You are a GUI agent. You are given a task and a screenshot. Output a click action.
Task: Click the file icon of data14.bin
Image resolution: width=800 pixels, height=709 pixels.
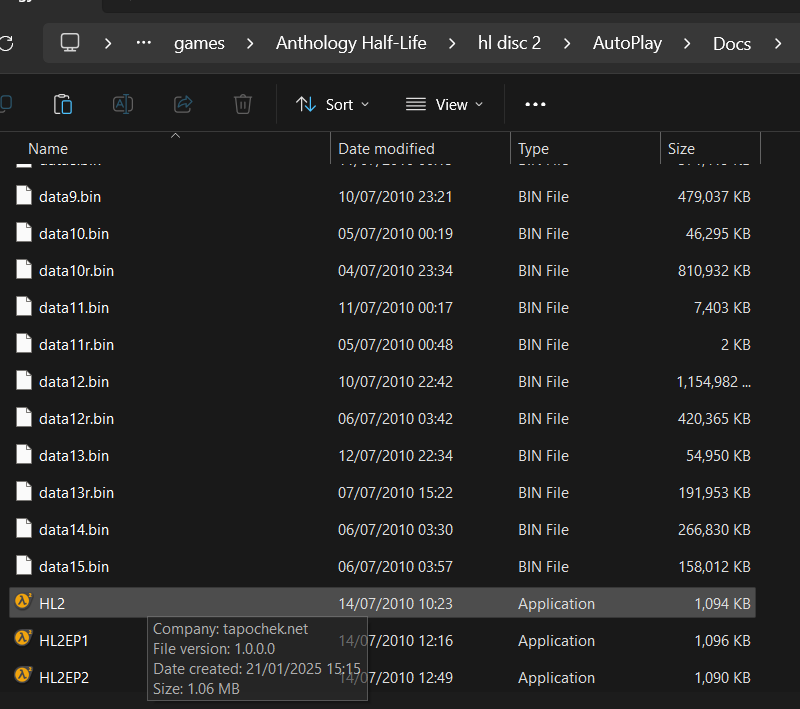(23, 529)
